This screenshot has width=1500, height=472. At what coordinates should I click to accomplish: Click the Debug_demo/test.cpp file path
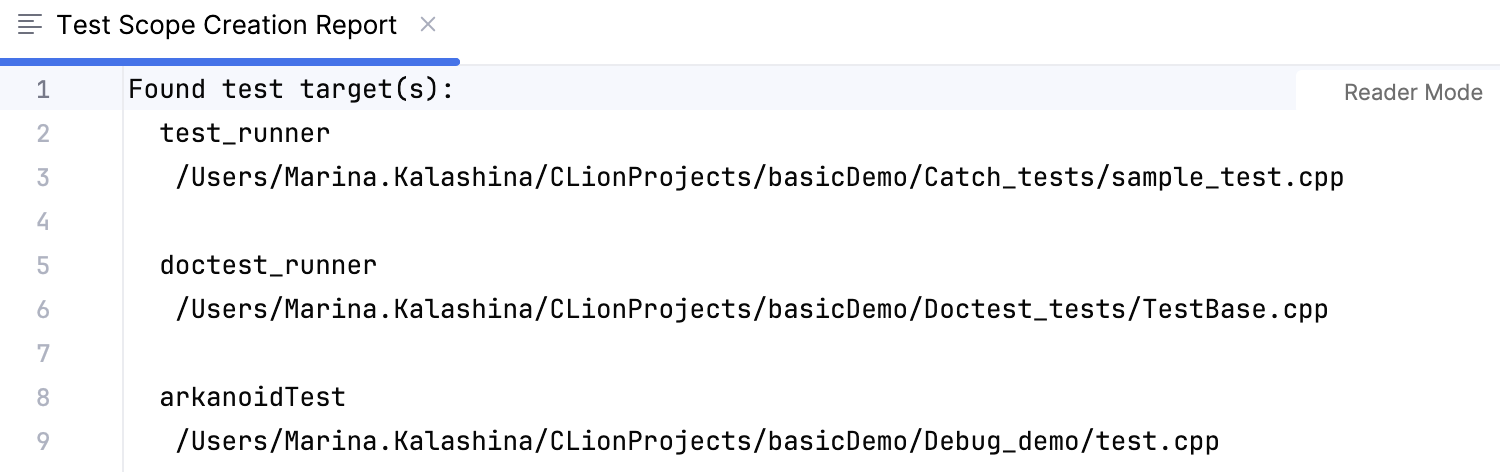[x=697, y=441]
